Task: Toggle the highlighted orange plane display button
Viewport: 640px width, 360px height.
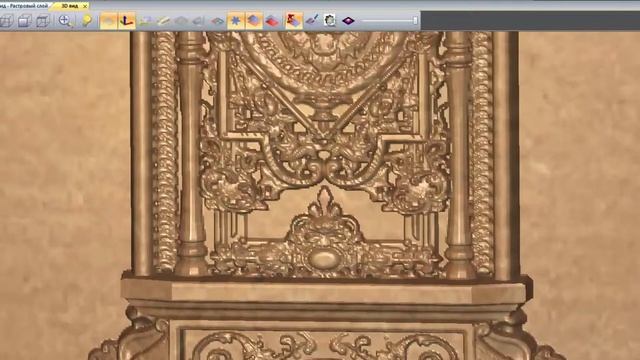Action: (x=109, y=21)
